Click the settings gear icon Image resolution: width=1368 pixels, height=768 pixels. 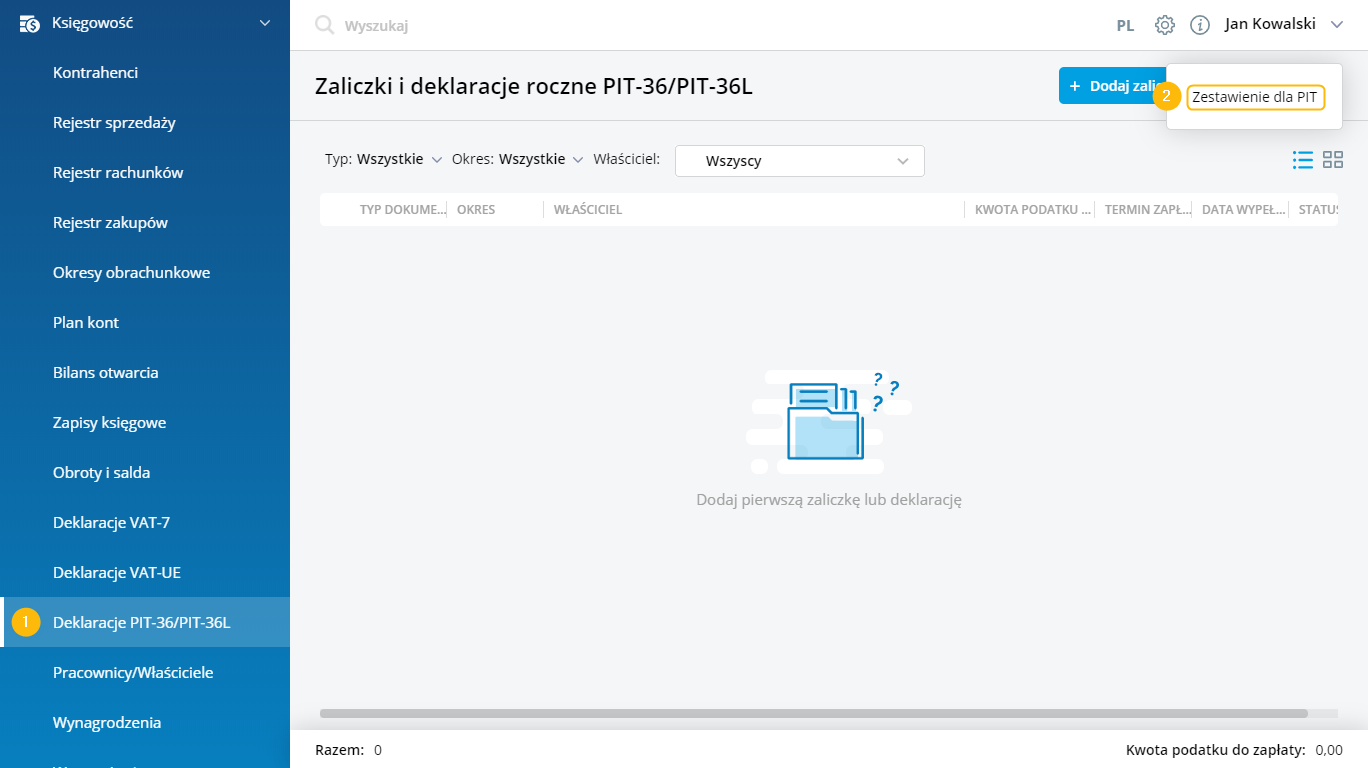point(1164,25)
